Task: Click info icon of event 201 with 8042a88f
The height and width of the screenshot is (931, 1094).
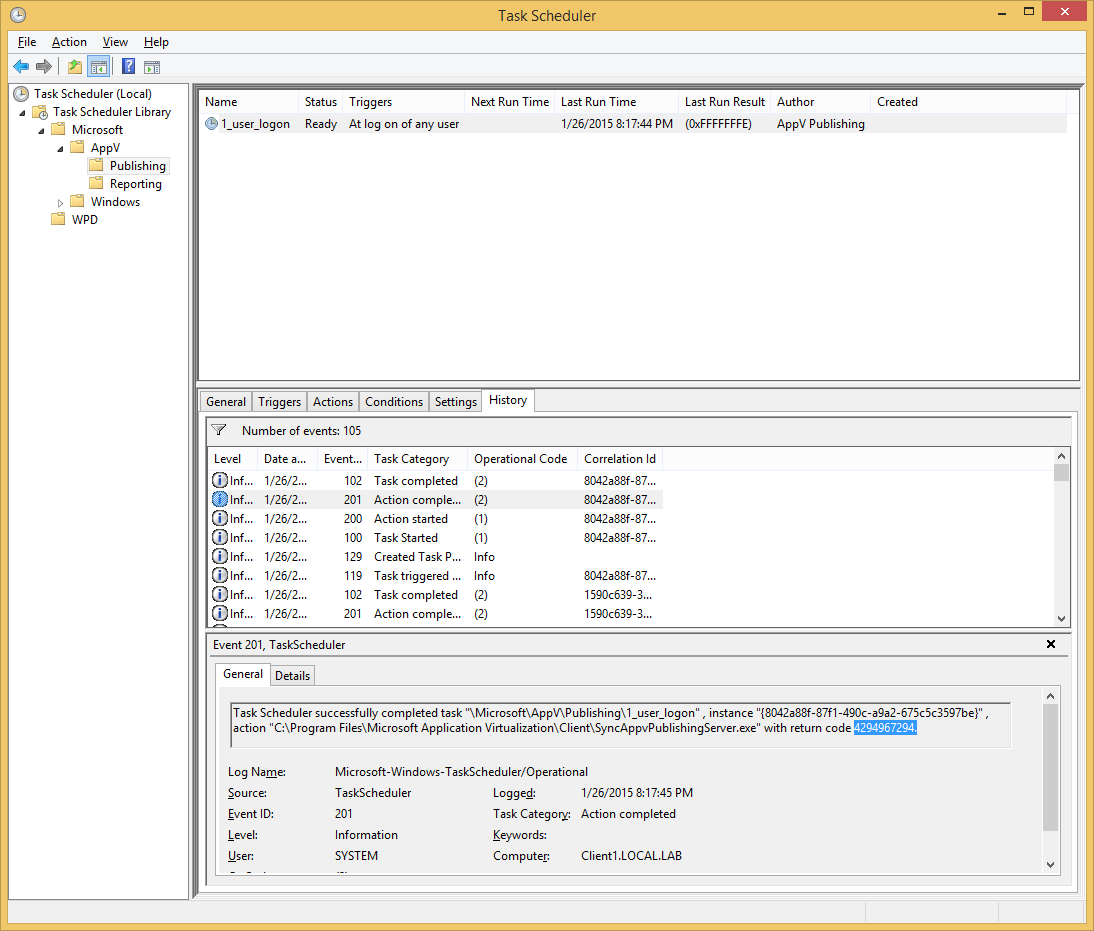Action: 220,499
